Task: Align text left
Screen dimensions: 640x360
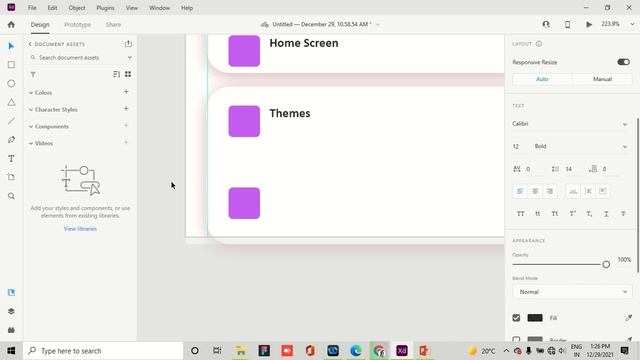Action: click(x=520, y=191)
